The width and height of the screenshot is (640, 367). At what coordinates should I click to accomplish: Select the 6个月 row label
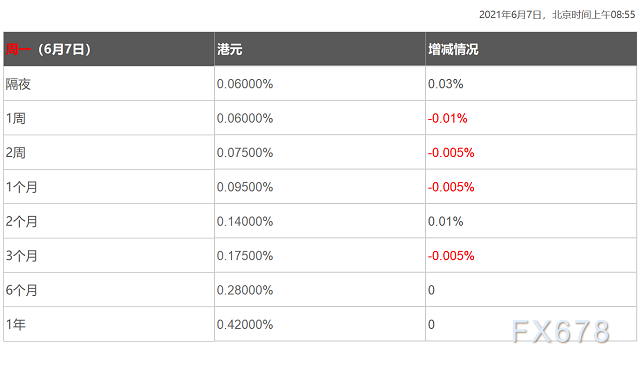(x=21, y=290)
